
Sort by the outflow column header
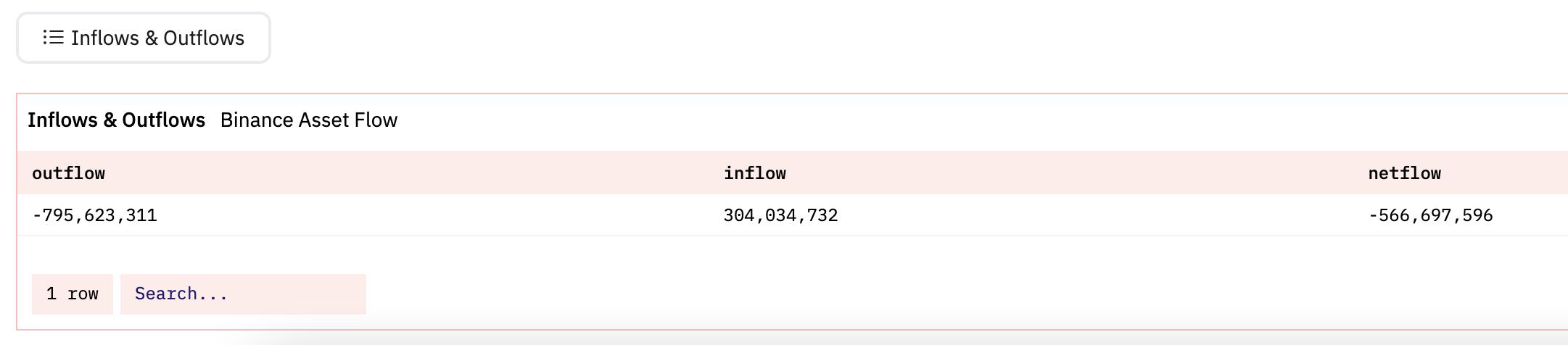pos(68,173)
